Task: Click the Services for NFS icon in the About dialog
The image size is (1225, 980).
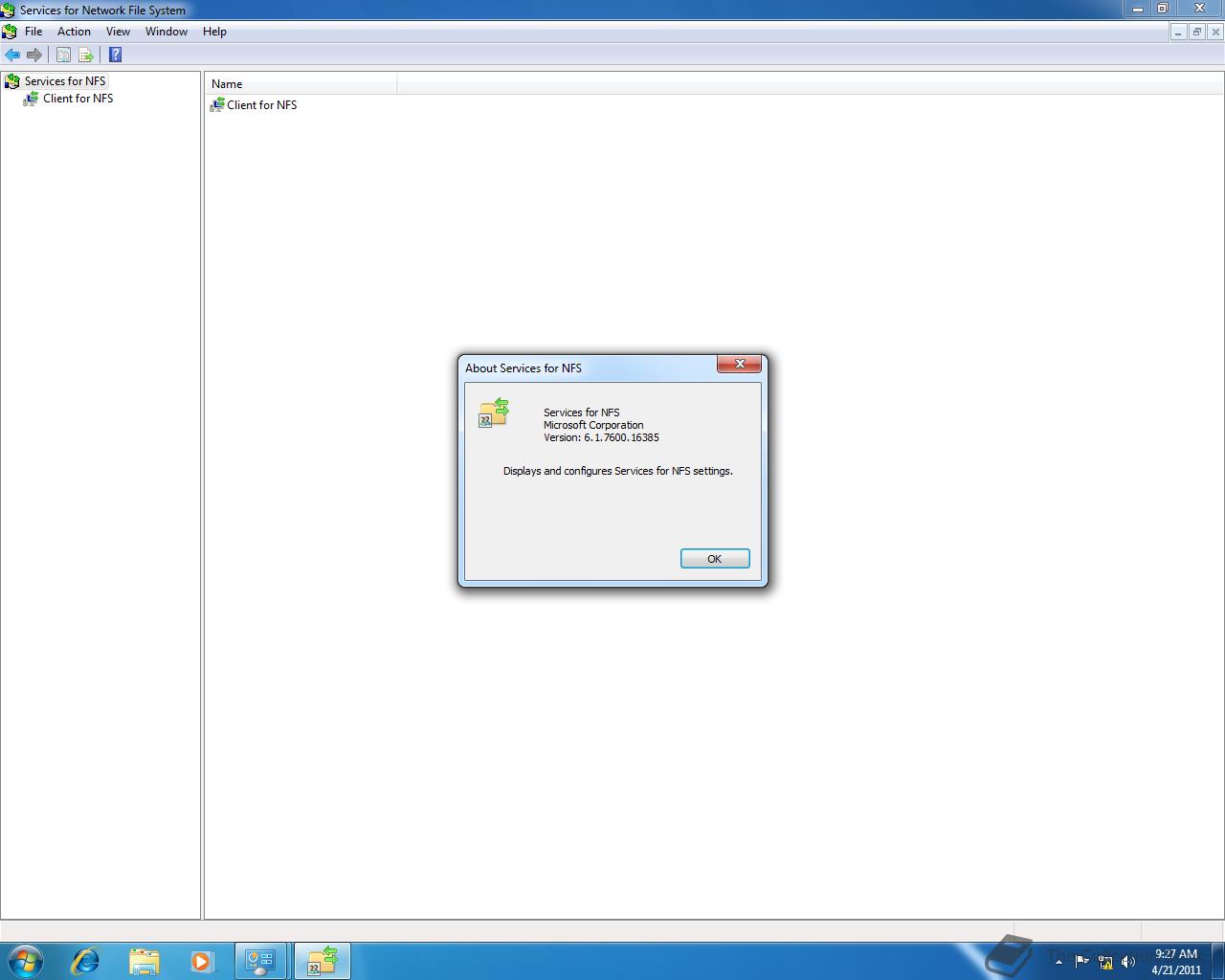Action: click(x=494, y=413)
